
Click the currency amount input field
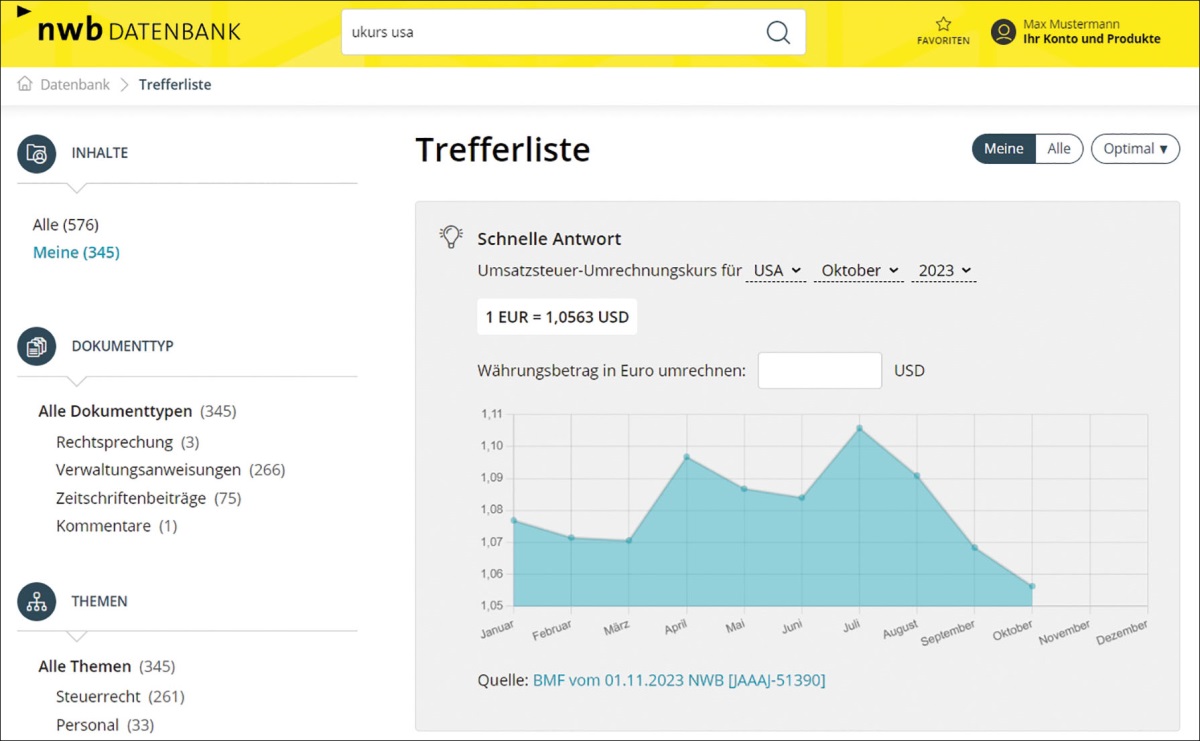[819, 371]
